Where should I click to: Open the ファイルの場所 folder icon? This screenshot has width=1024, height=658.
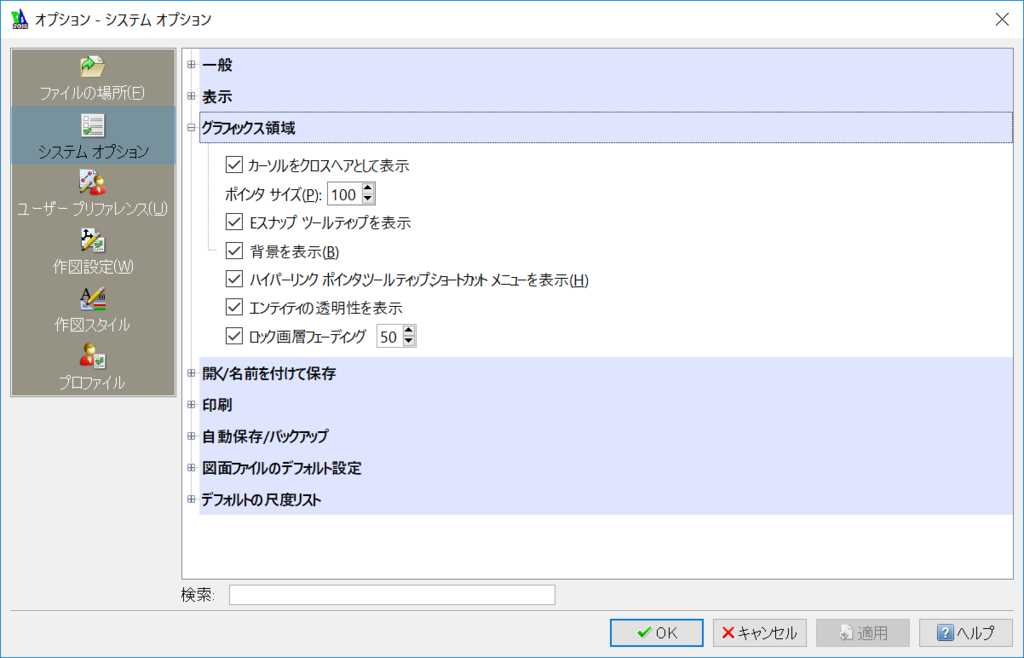click(x=93, y=66)
